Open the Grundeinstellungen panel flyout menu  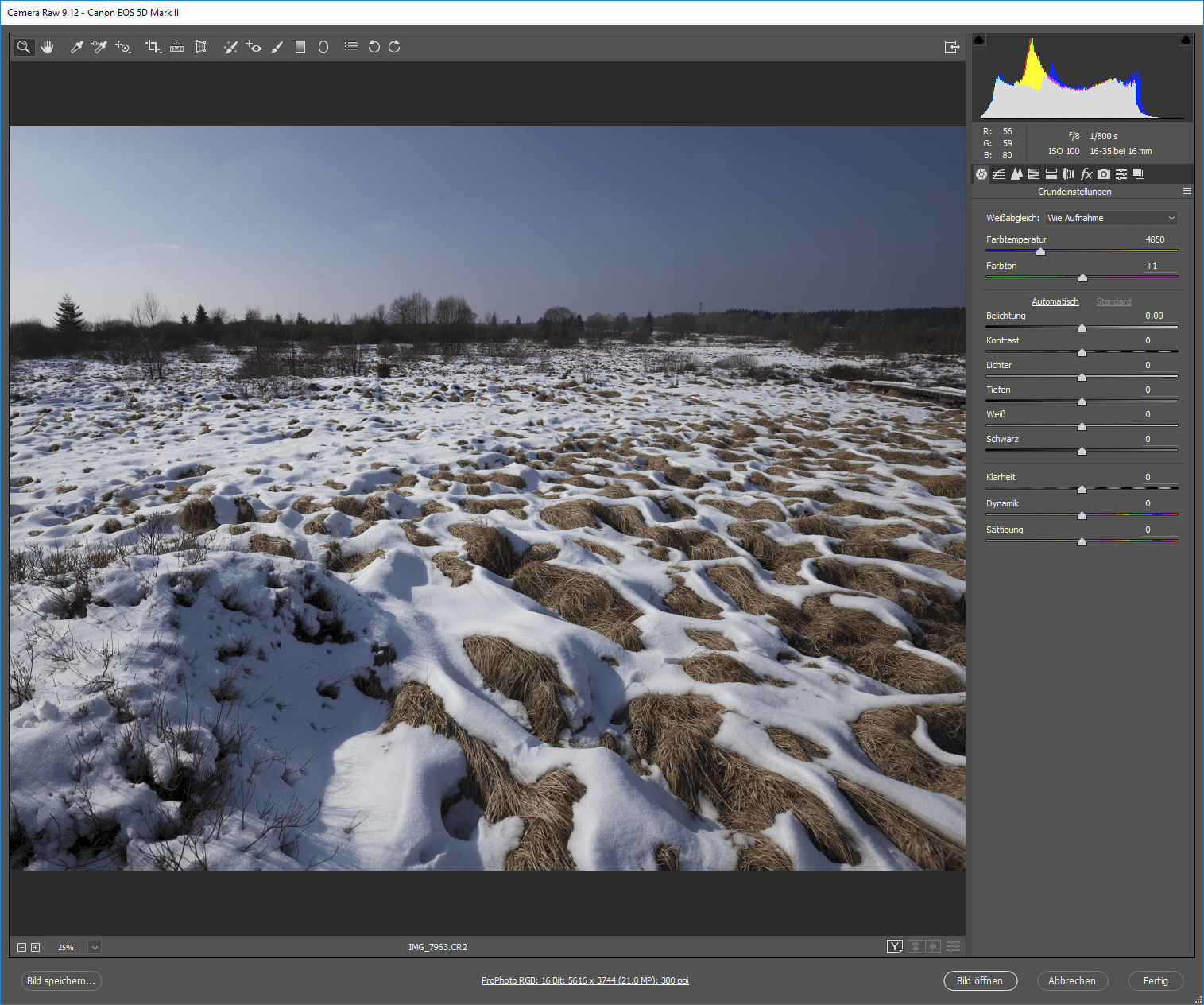coord(1187,192)
